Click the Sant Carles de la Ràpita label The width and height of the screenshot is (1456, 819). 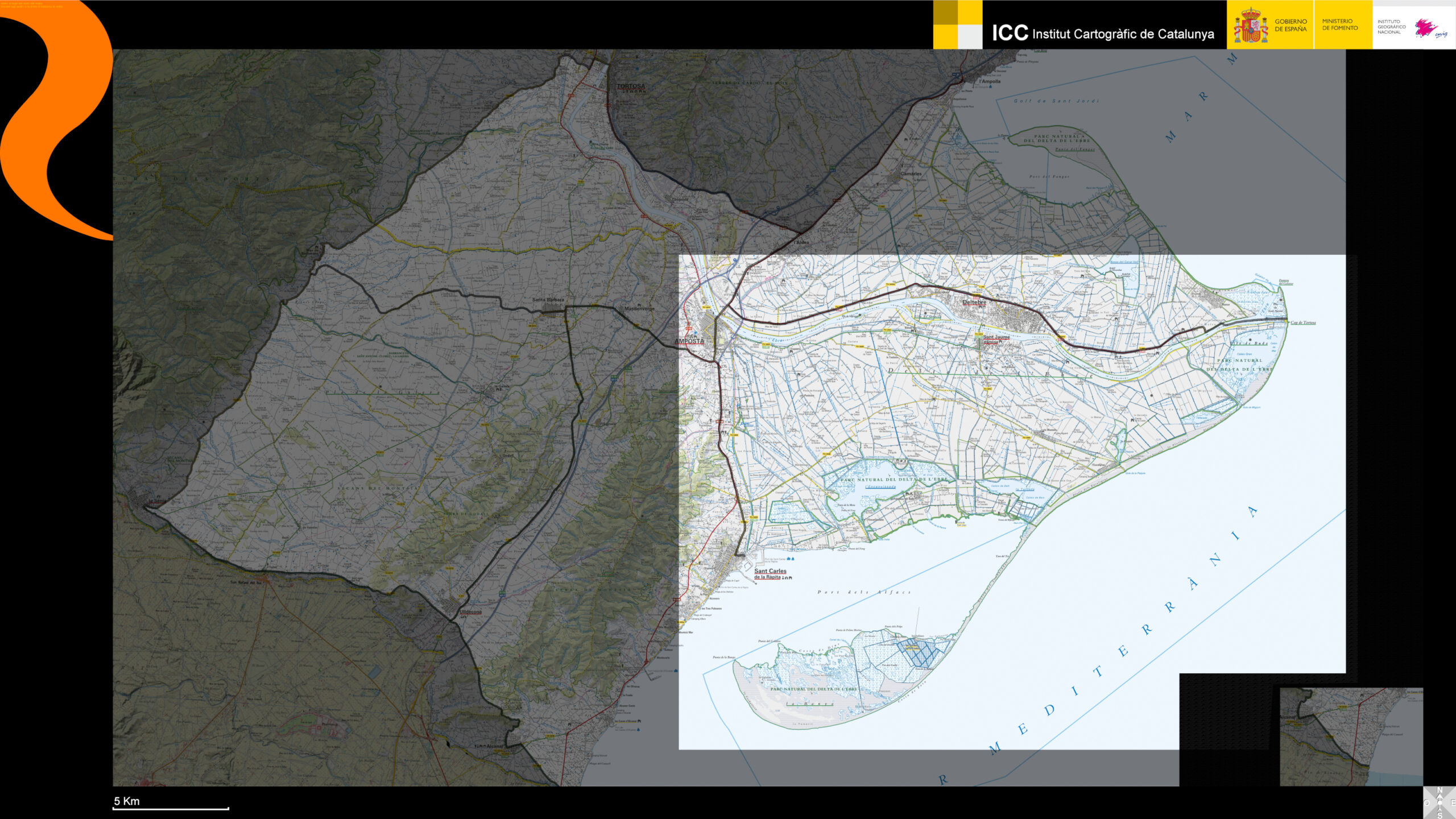[770, 573]
